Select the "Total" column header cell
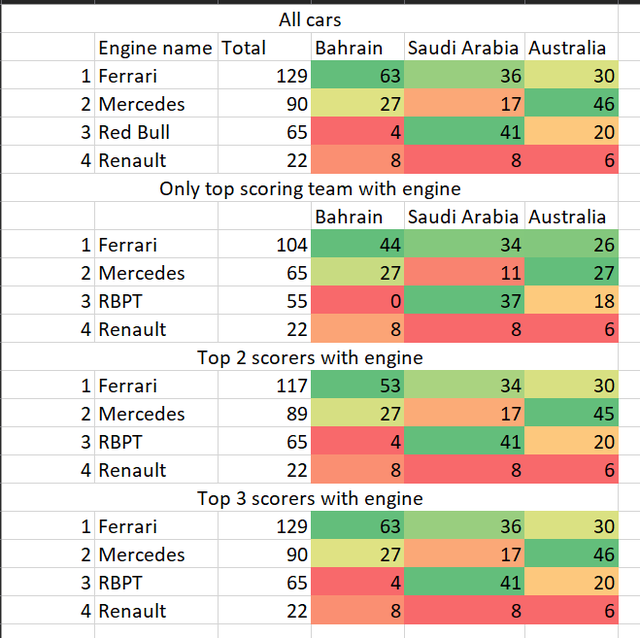 244,48
